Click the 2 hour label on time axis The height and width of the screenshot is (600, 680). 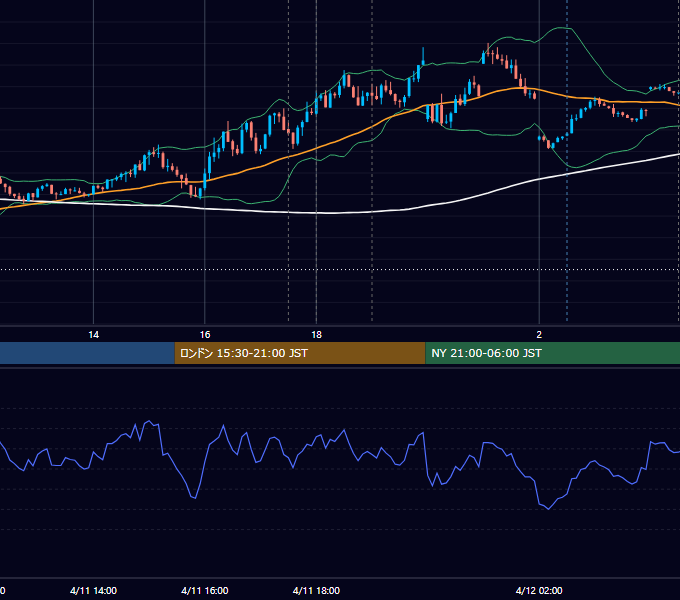tap(539, 335)
